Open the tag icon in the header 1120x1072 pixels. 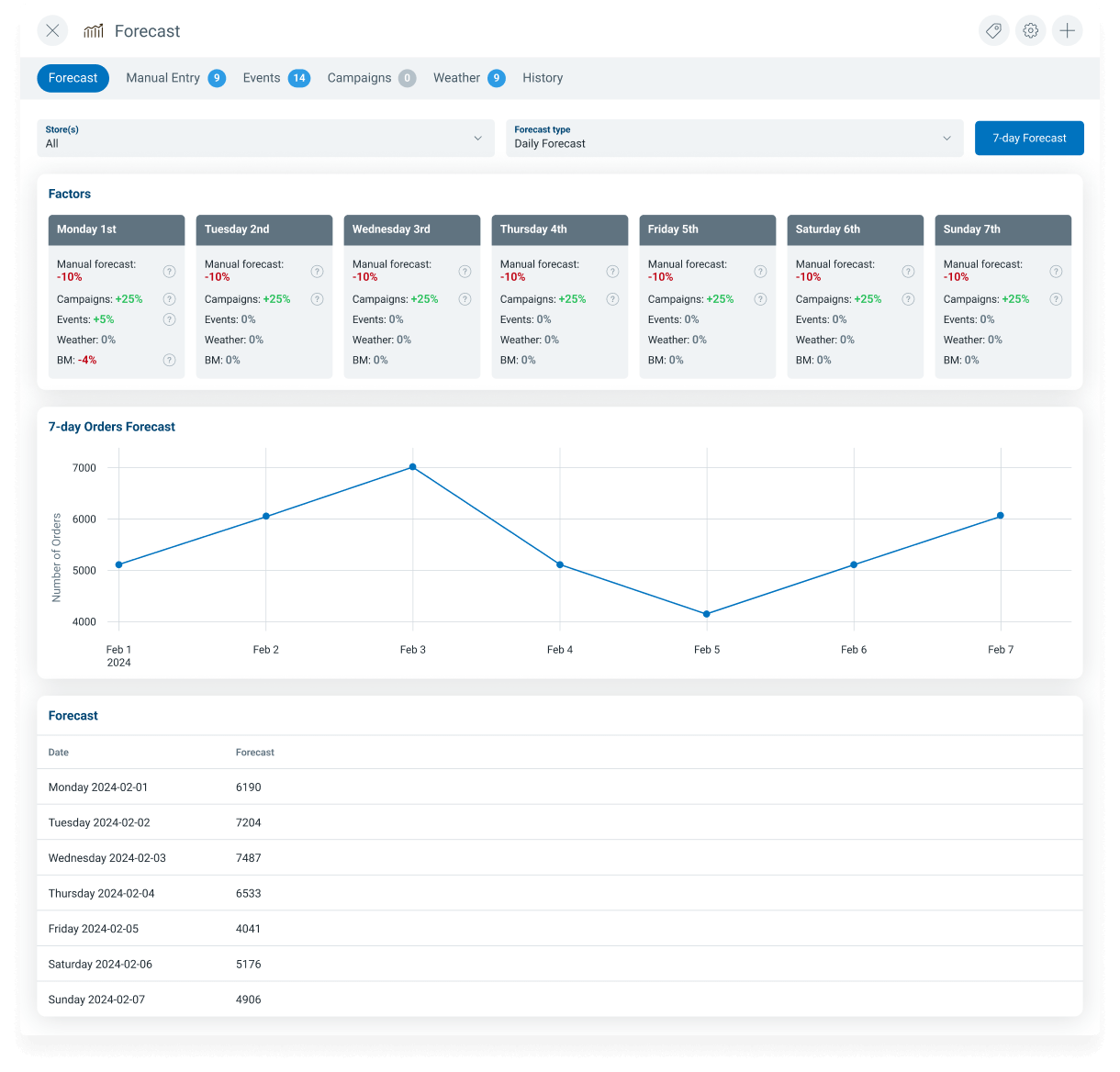pyautogui.click(x=993, y=30)
